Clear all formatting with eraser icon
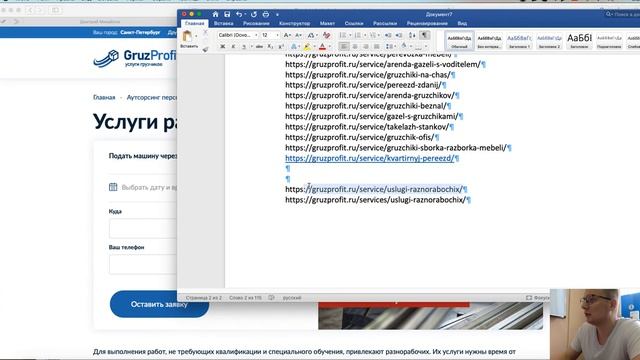This screenshot has width=640, height=360. [327, 36]
